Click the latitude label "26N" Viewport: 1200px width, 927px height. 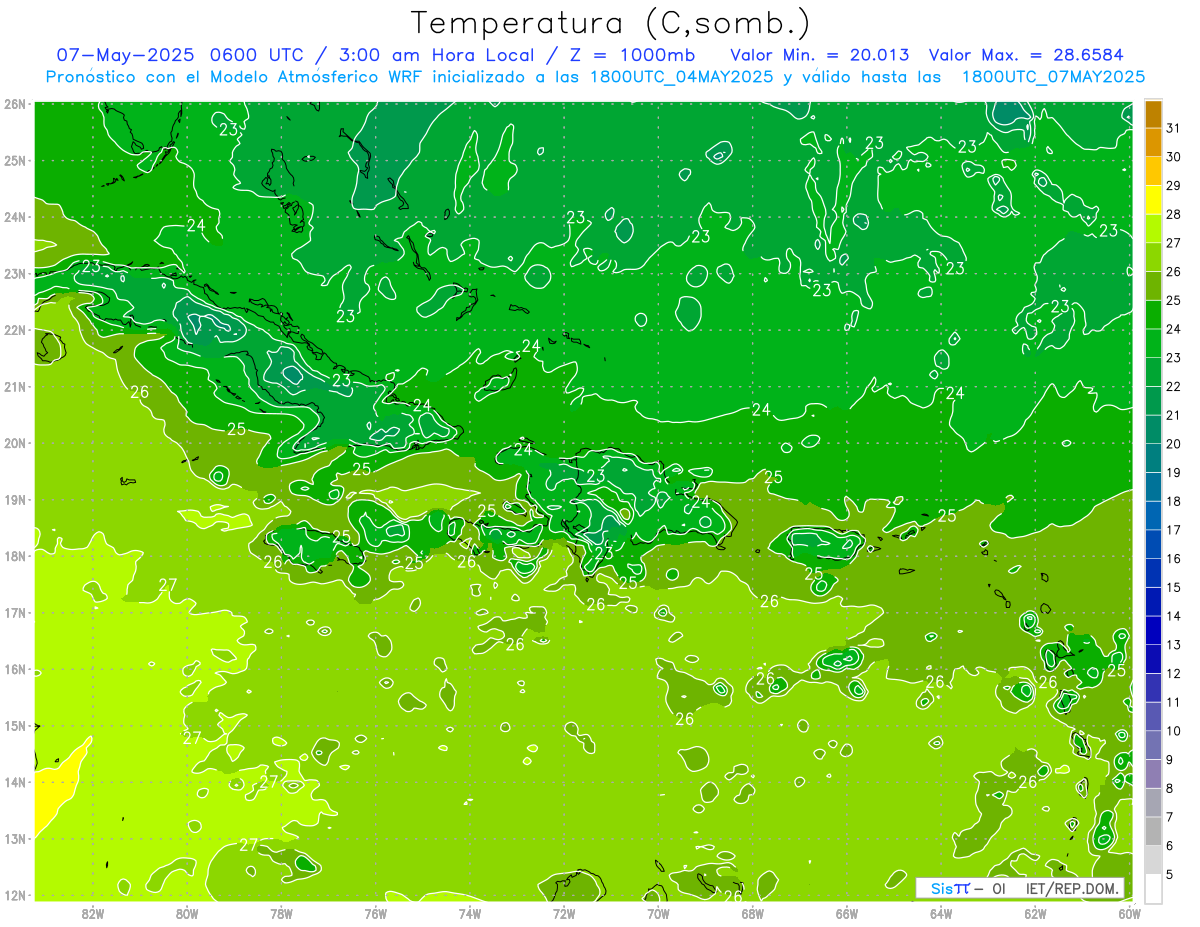coord(16,104)
